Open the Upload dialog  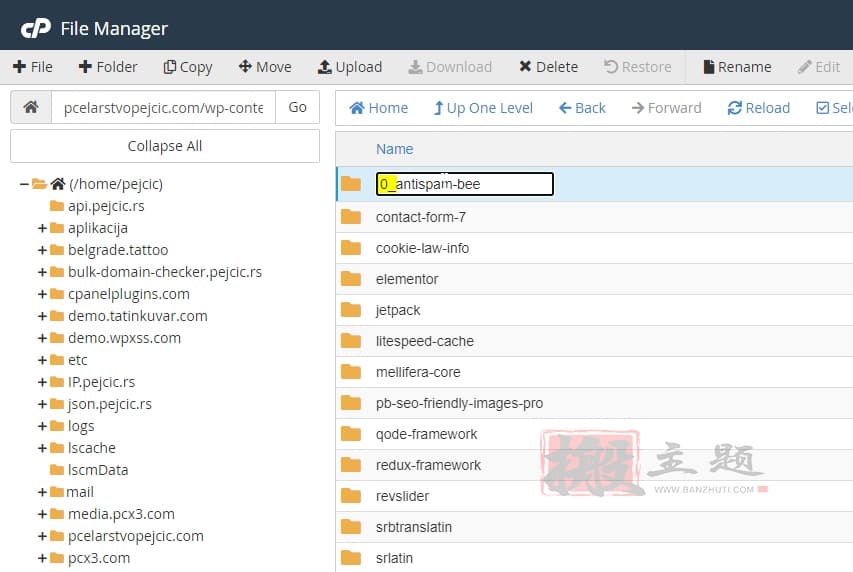point(350,67)
